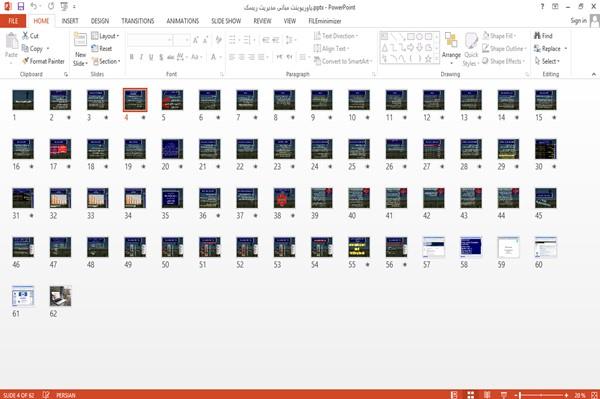
Task: Open the Select dropdown in Editing
Action: (547, 61)
